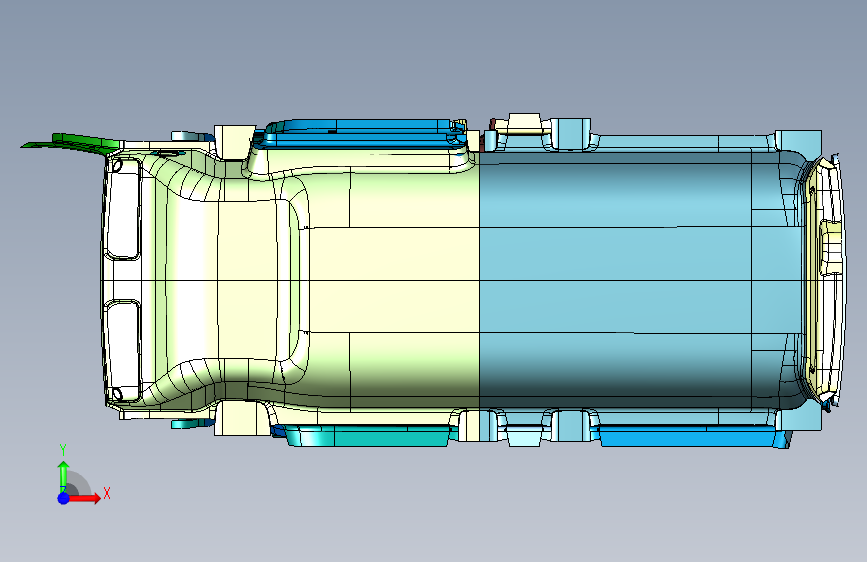Click the red X axis arrow of the triad
The image size is (867, 562).
point(86,498)
